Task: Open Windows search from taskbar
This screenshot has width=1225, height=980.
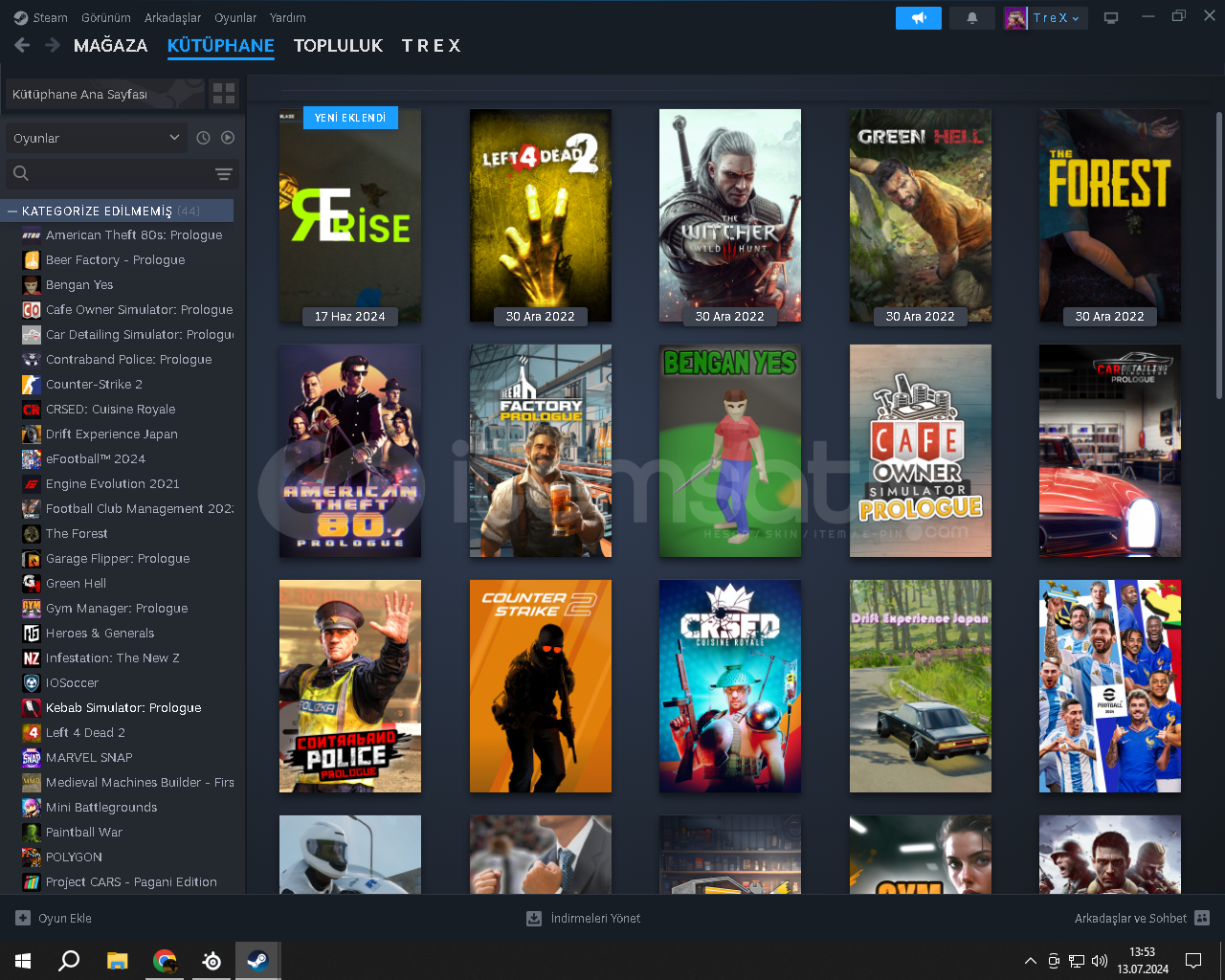Action: coord(69,960)
